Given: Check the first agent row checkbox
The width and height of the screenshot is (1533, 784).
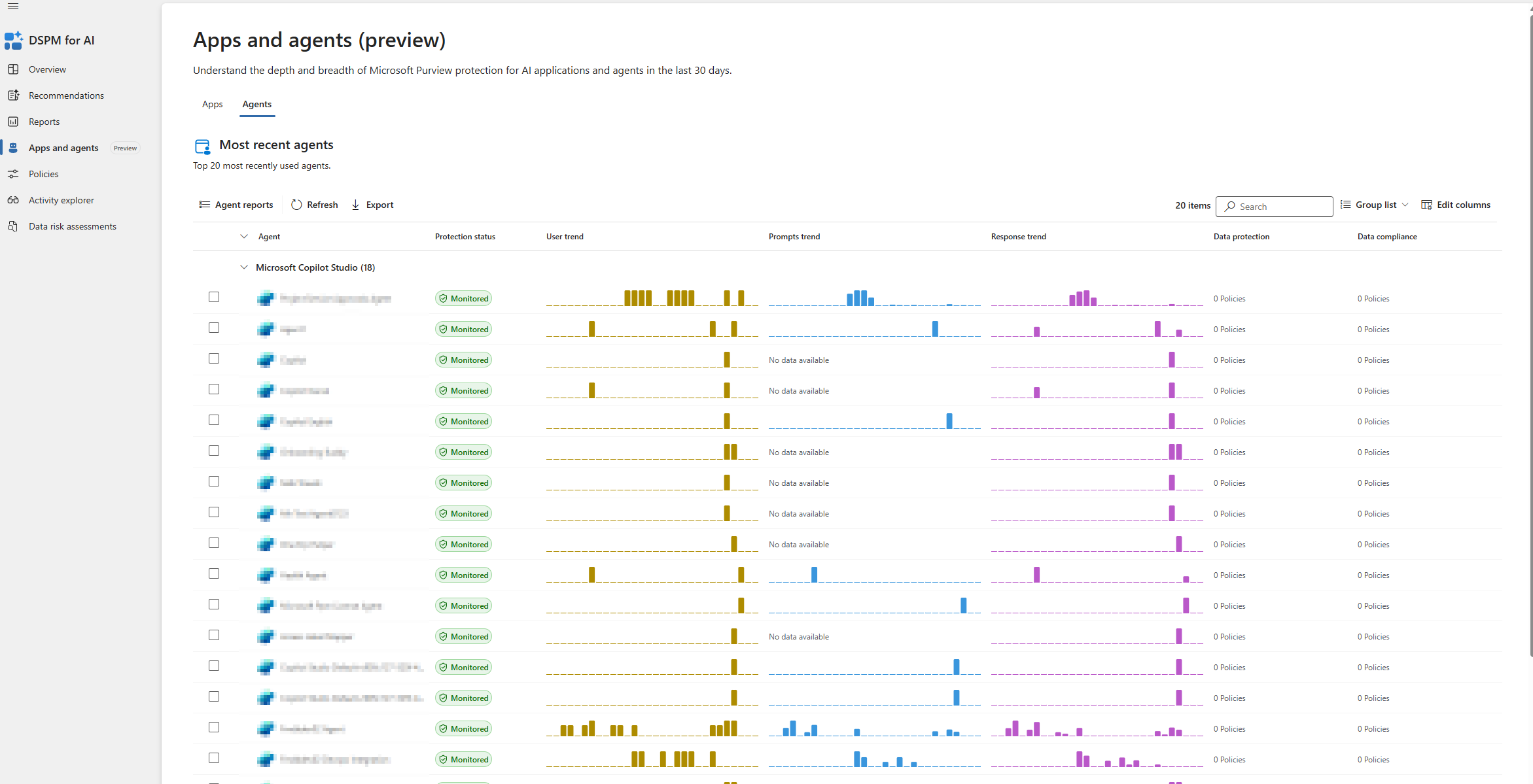Looking at the screenshot, I should [214, 297].
